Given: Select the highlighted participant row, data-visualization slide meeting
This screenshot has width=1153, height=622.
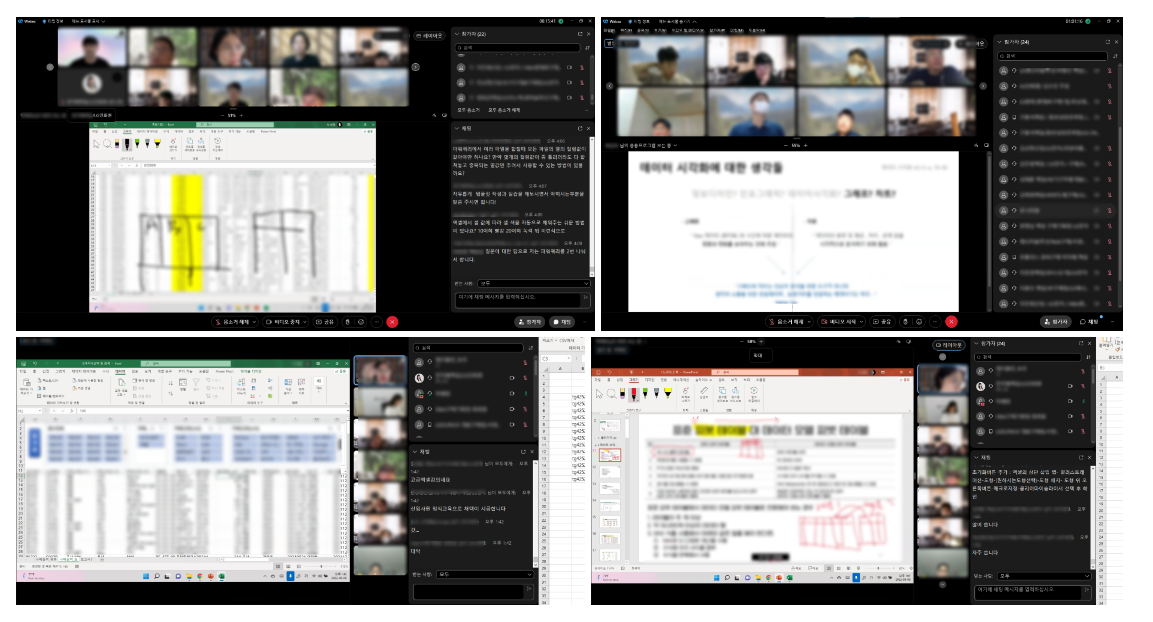Looking at the screenshot, I should point(1057,210).
